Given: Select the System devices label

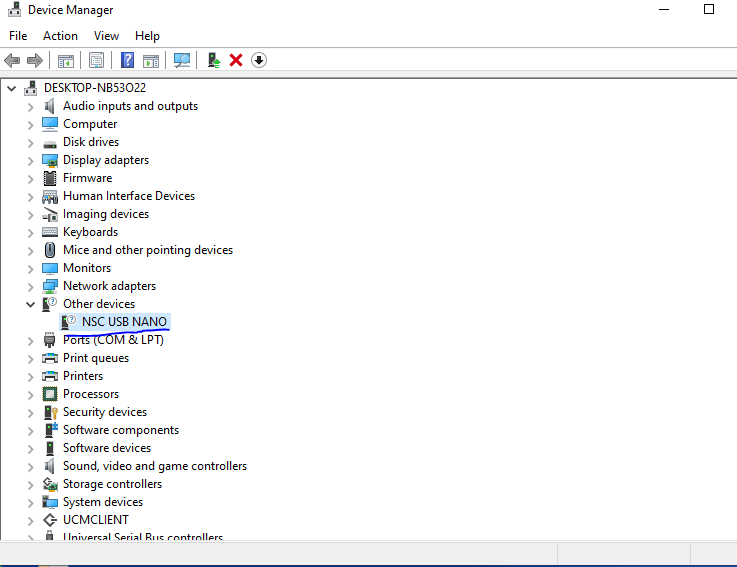Looking at the screenshot, I should click(x=103, y=502).
